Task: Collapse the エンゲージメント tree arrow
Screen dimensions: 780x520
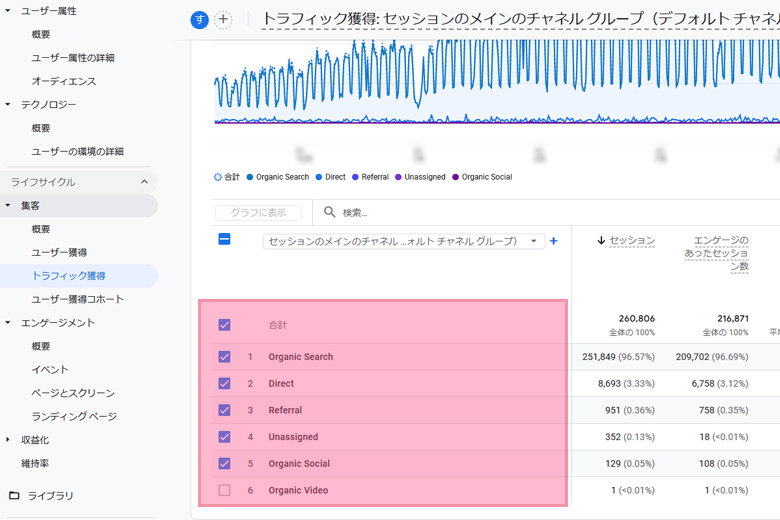Action: click(7, 322)
